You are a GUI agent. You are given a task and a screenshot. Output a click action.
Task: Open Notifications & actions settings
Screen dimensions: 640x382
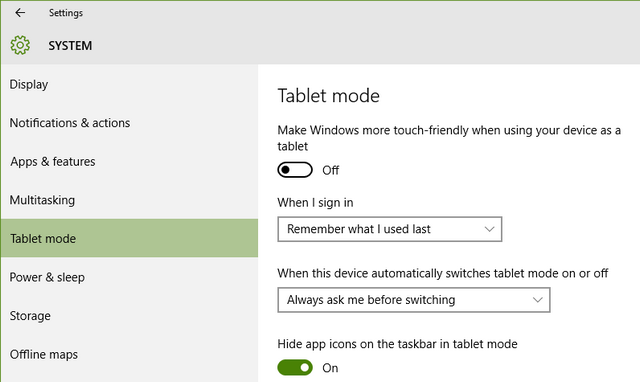click(x=129, y=123)
